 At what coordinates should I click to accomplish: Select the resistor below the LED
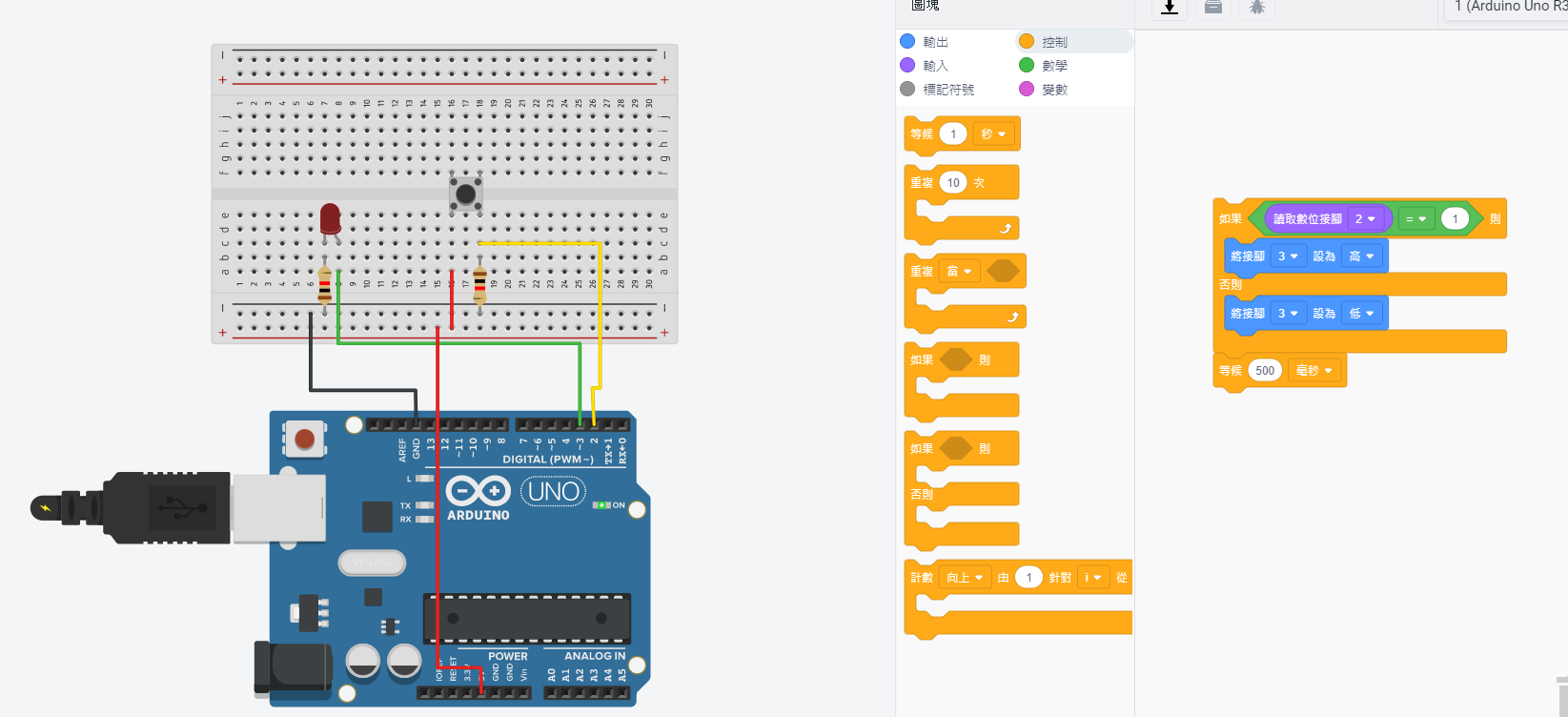coord(325,284)
